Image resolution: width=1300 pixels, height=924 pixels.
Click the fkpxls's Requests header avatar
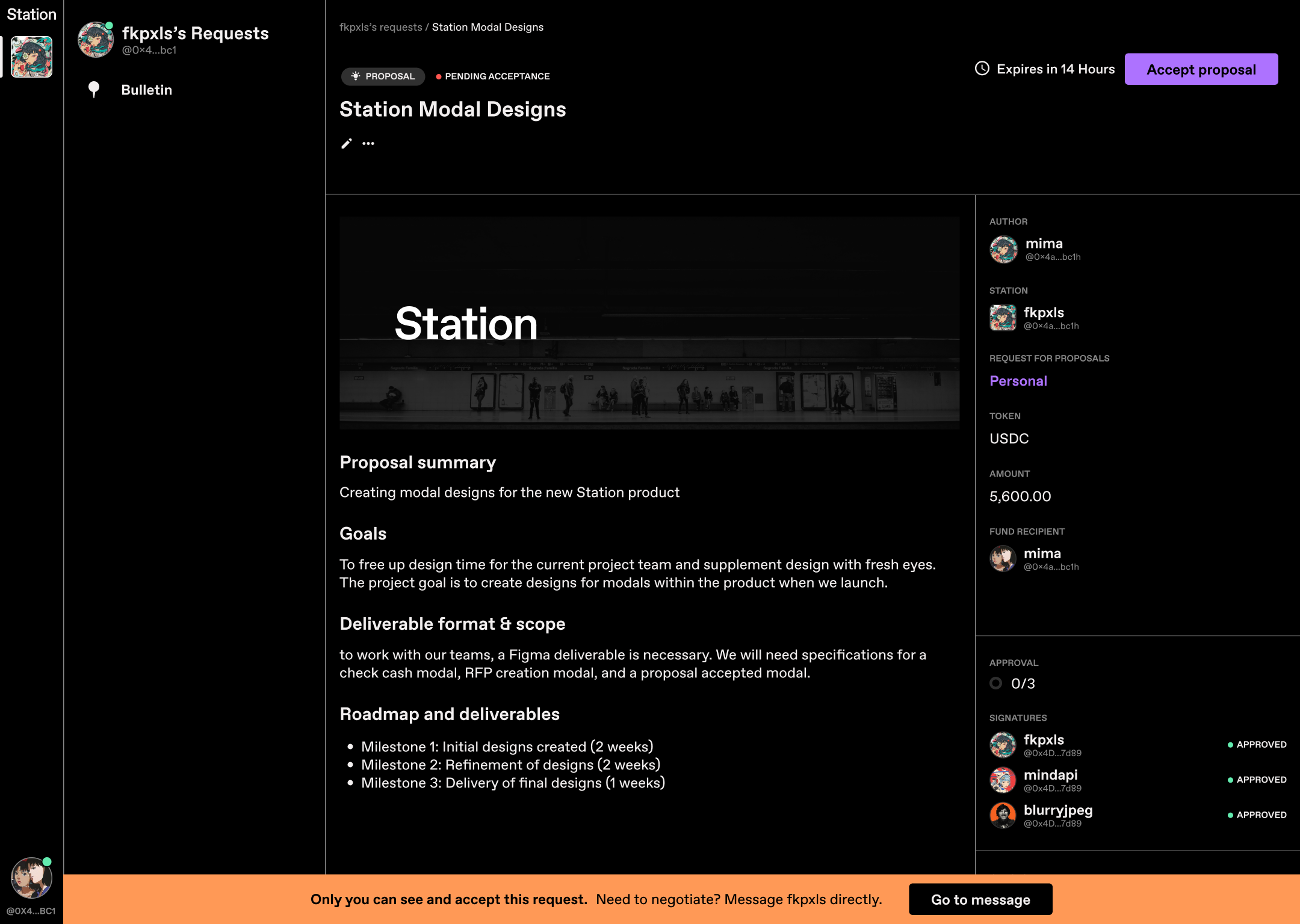[96, 40]
